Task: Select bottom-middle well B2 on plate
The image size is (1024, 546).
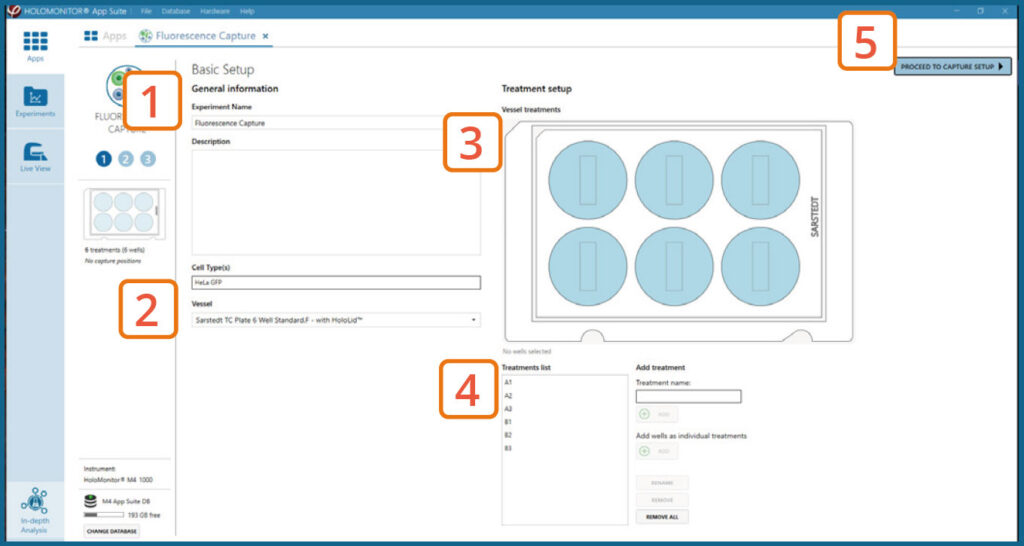Action: (x=674, y=266)
